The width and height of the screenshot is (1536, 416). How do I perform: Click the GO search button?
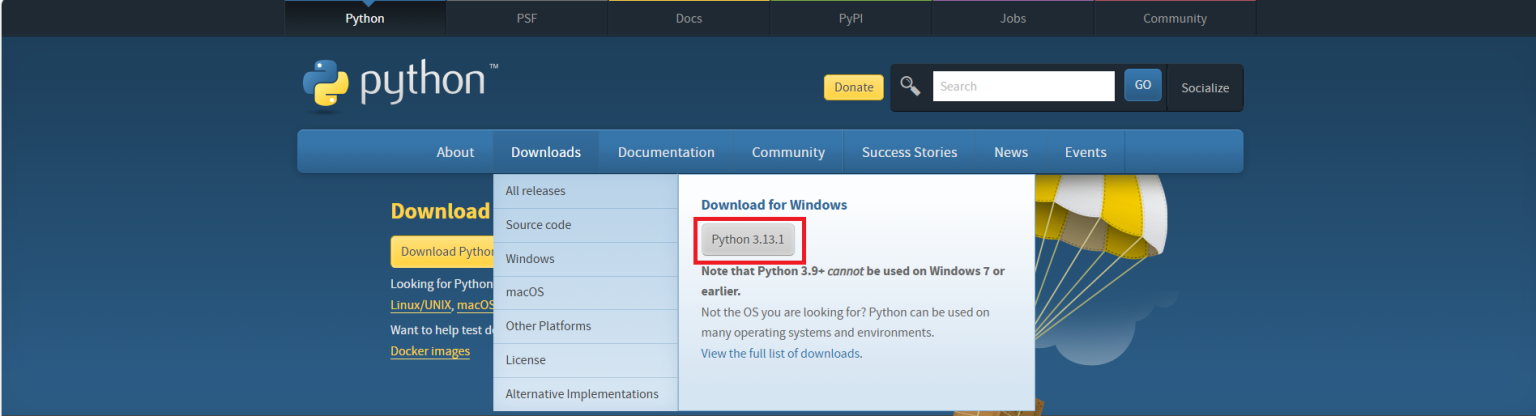pyautogui.click(x=1142, y=86)
